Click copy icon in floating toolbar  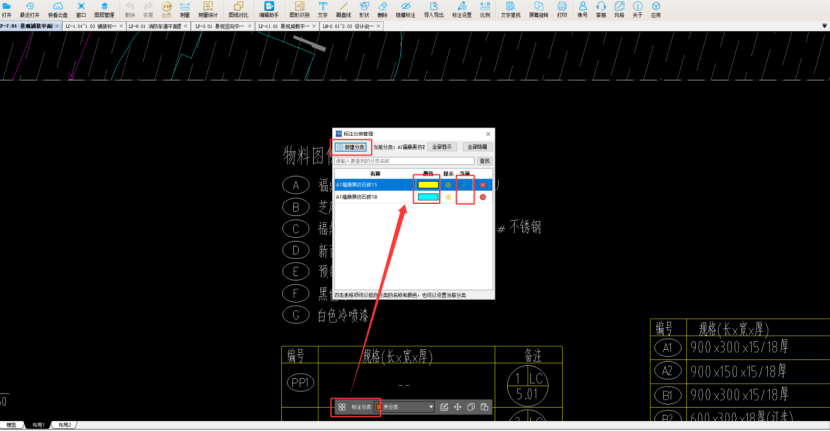pos(471,407)
